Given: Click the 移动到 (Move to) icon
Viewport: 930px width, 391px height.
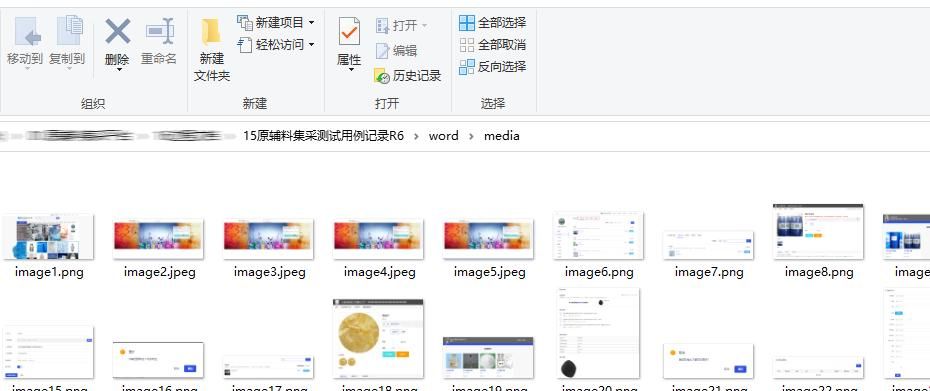Looking at the screenshot, I should pyautogui.click(x=27, y=32).
